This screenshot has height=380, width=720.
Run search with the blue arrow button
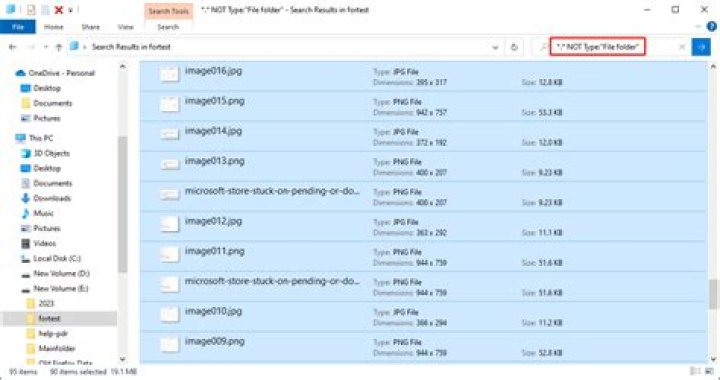pos(701,47)
